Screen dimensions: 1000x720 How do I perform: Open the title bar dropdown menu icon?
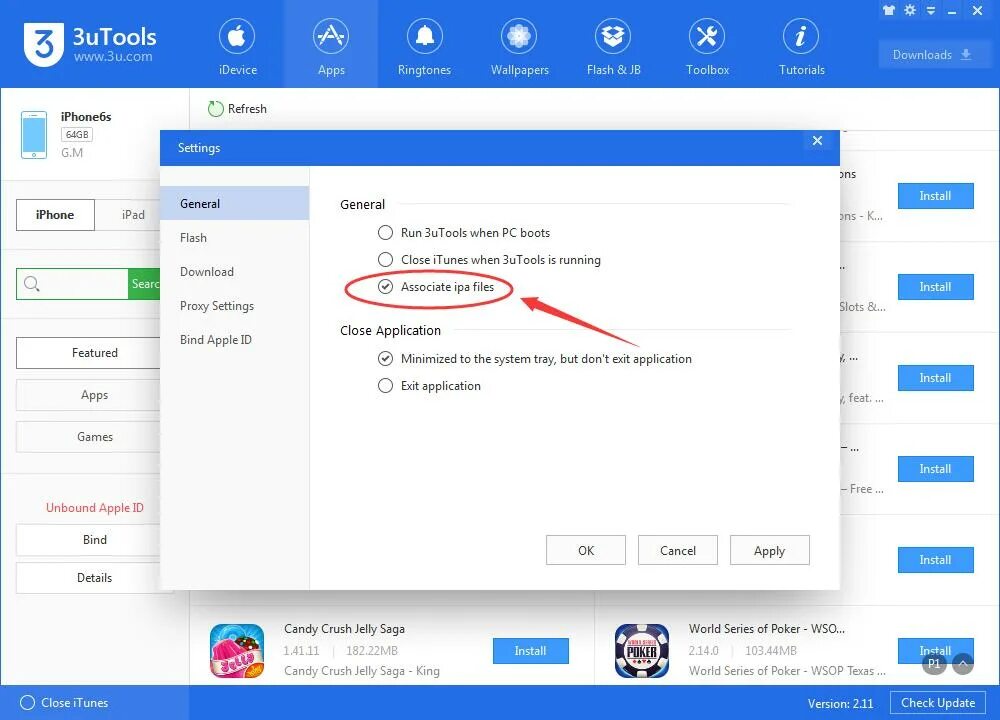(931, 10)
